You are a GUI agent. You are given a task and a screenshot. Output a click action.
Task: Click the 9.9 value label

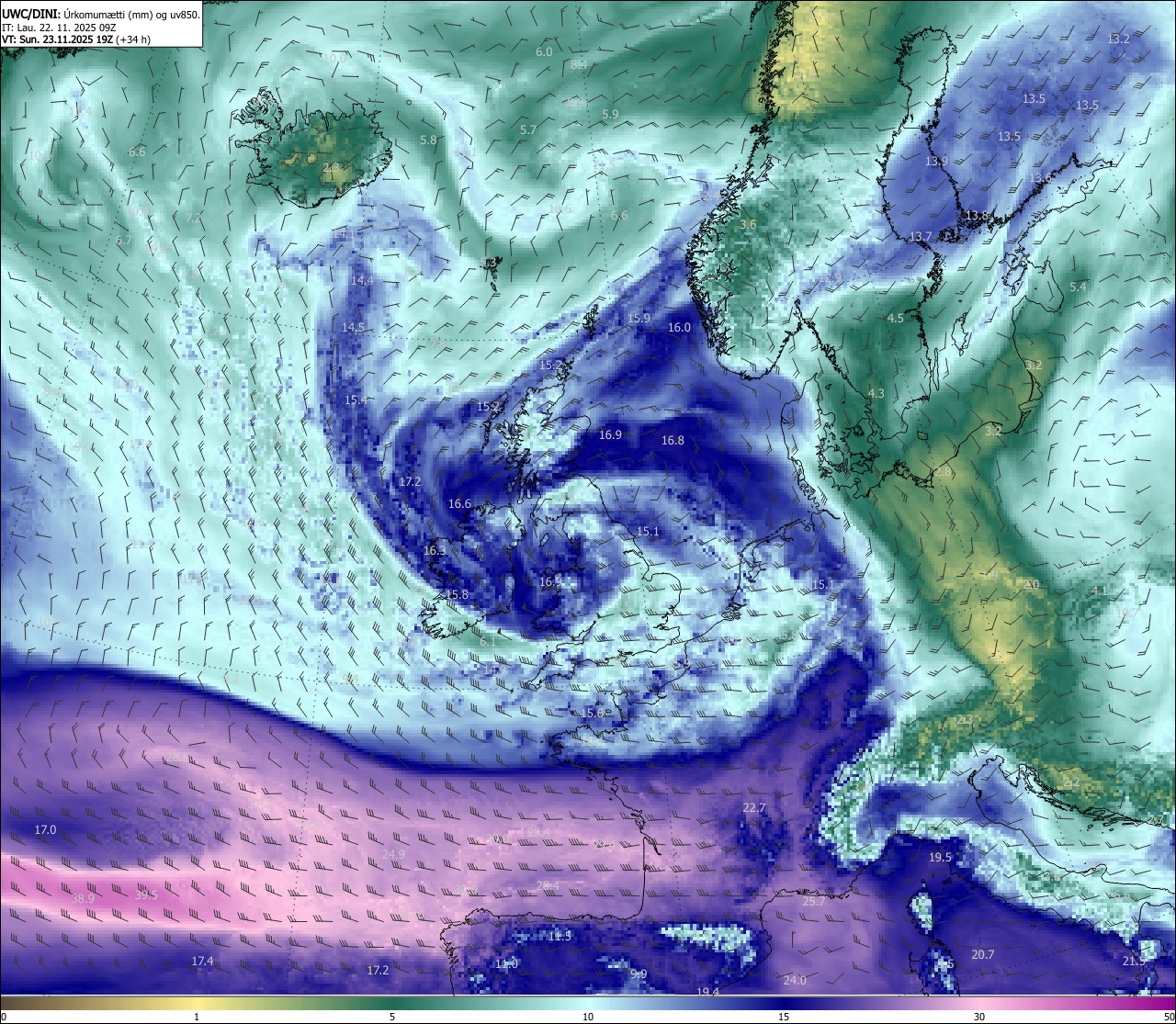pyautogui.click(x=639, y=973)
